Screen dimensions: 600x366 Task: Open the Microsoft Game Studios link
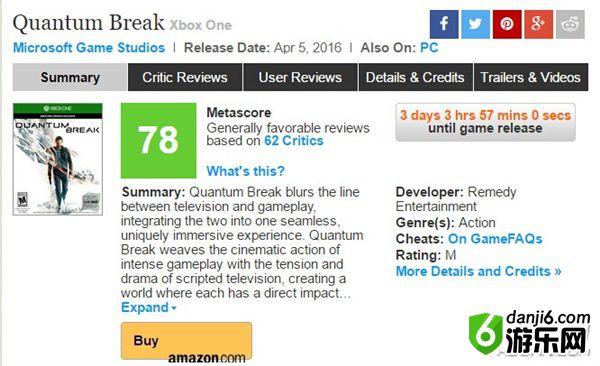point(89,48)
